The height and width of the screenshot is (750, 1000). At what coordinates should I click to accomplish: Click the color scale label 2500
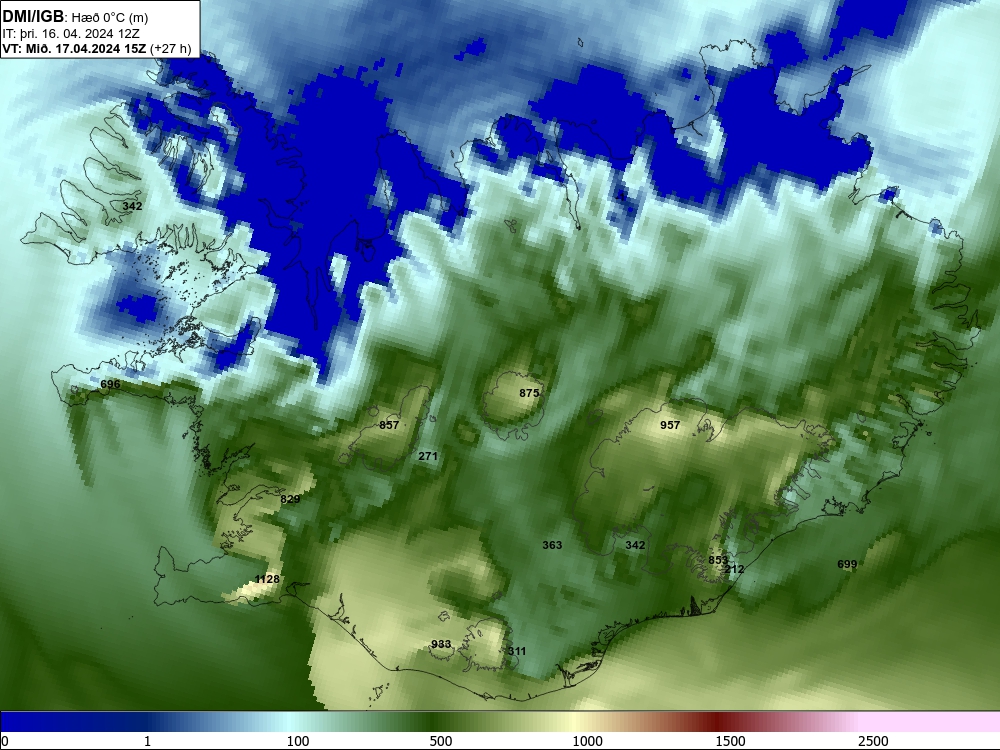(873, 741)
